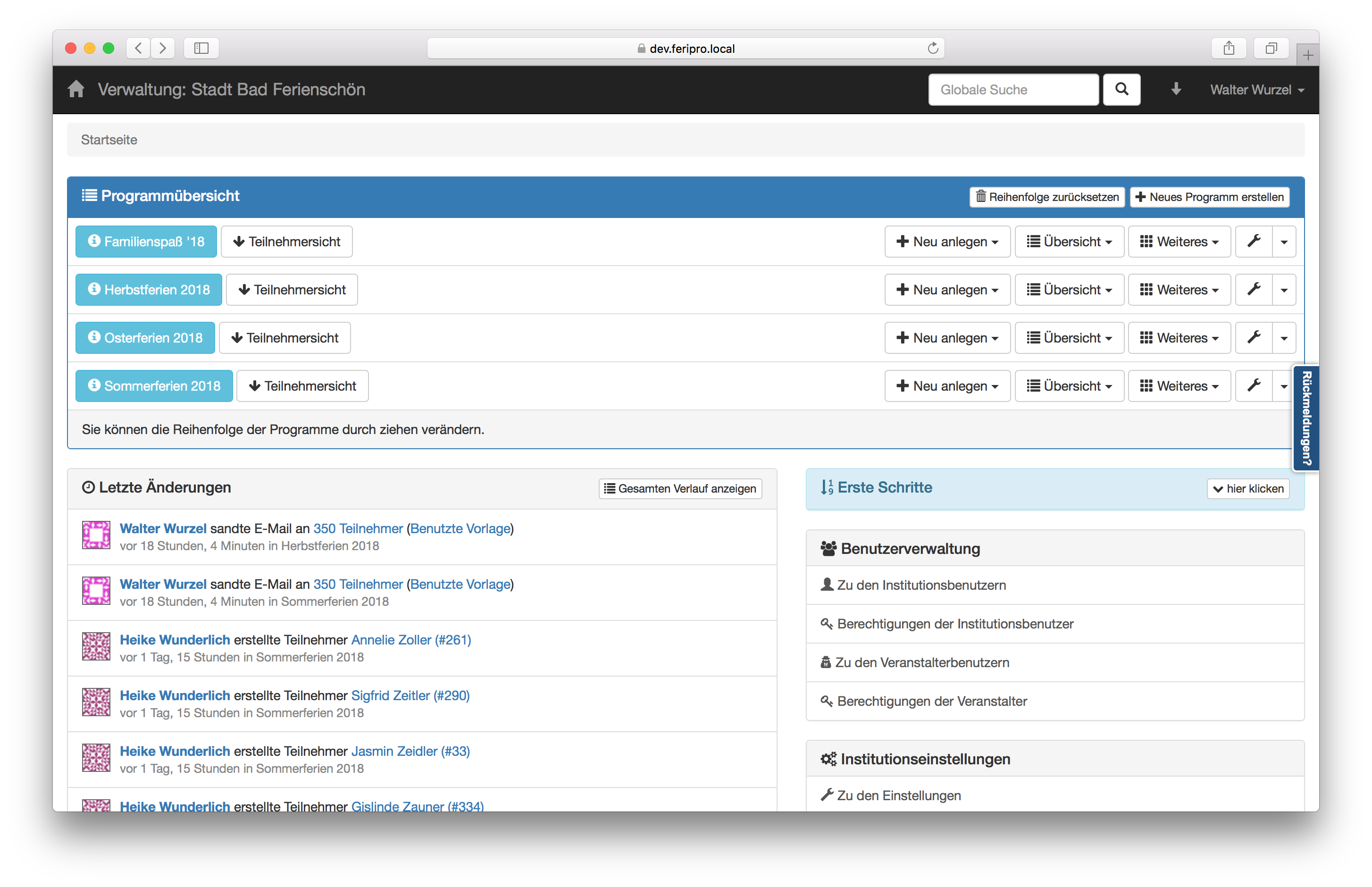The height and width of the screenshot is (887, 1372).
Task: Reload the page using the refresh icon
Action: (x=933, y=49)
